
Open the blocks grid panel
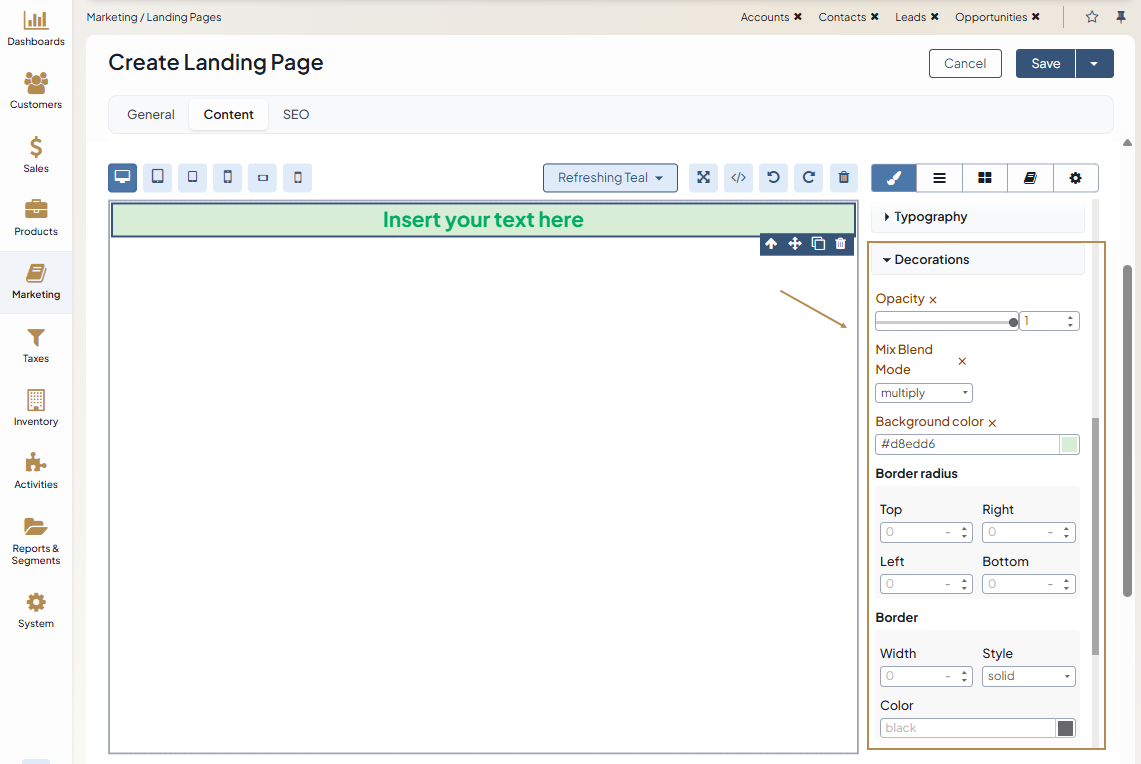coord(985,178)
